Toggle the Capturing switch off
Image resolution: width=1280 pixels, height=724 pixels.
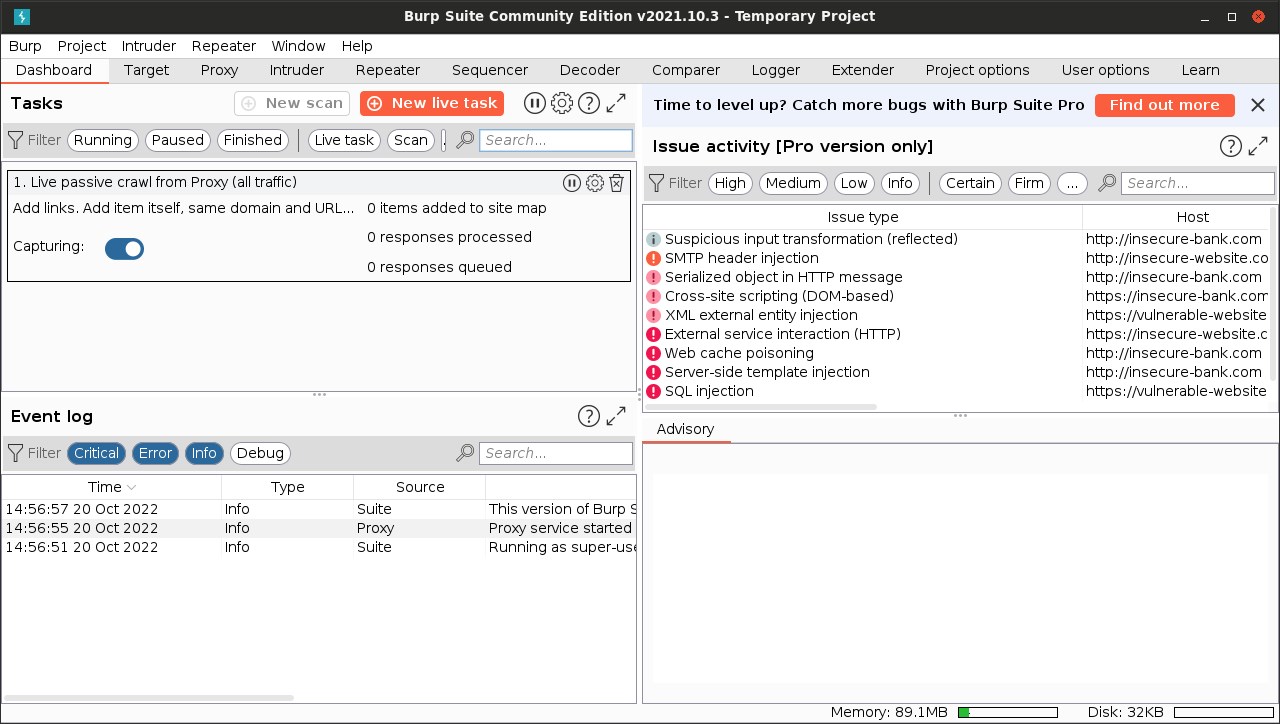pos(125,248)
